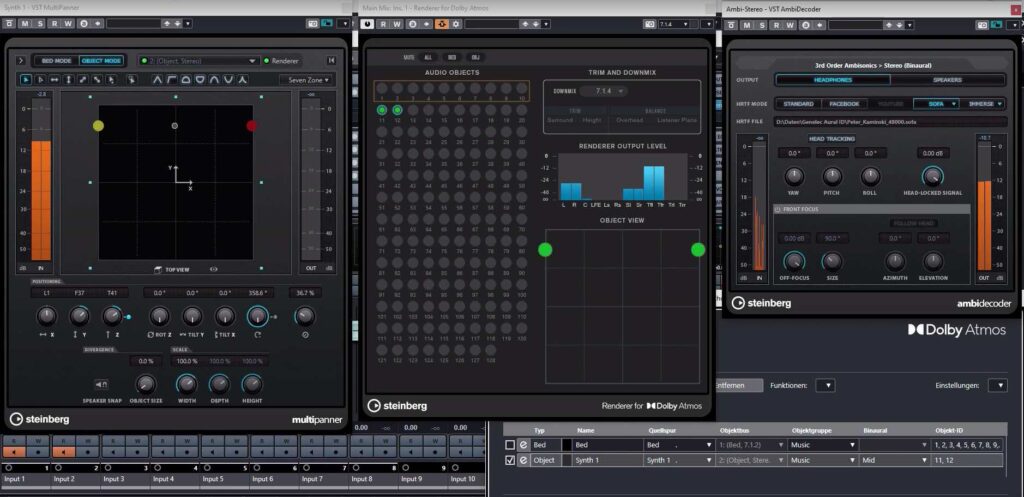Click the Yaw knob in AmbiDecoder
Screen dimensions: 1024x497
click(794, 176)
